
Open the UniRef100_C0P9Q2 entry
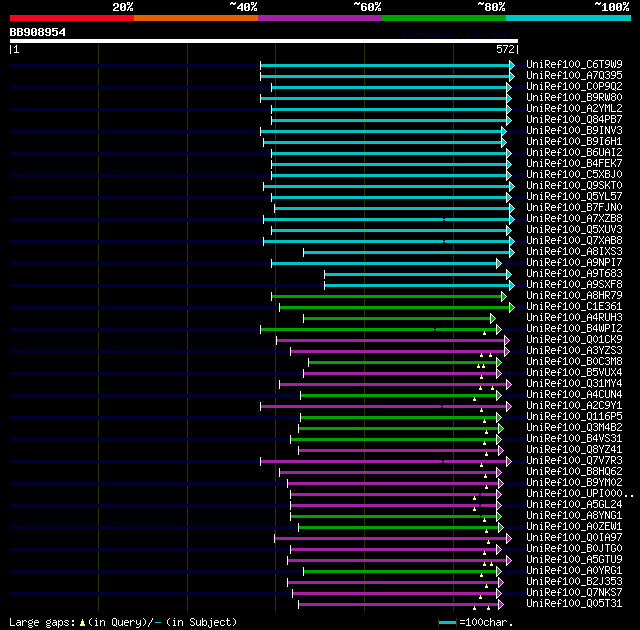(x=574, y=87)
